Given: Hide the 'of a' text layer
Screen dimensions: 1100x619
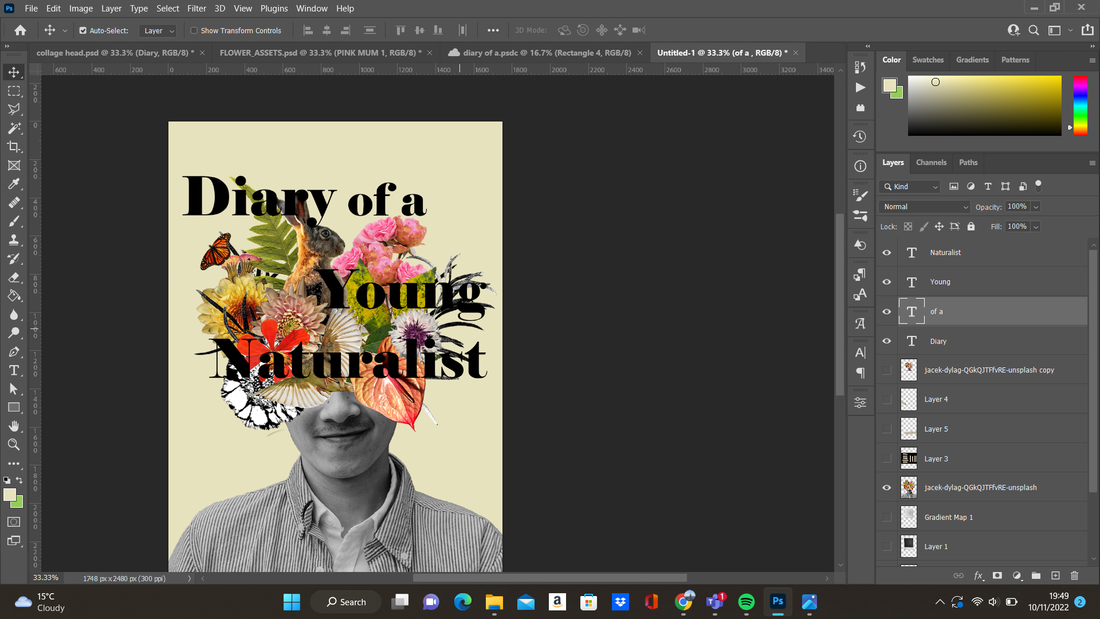Looking at the screenshot, I should coord(887,312).
